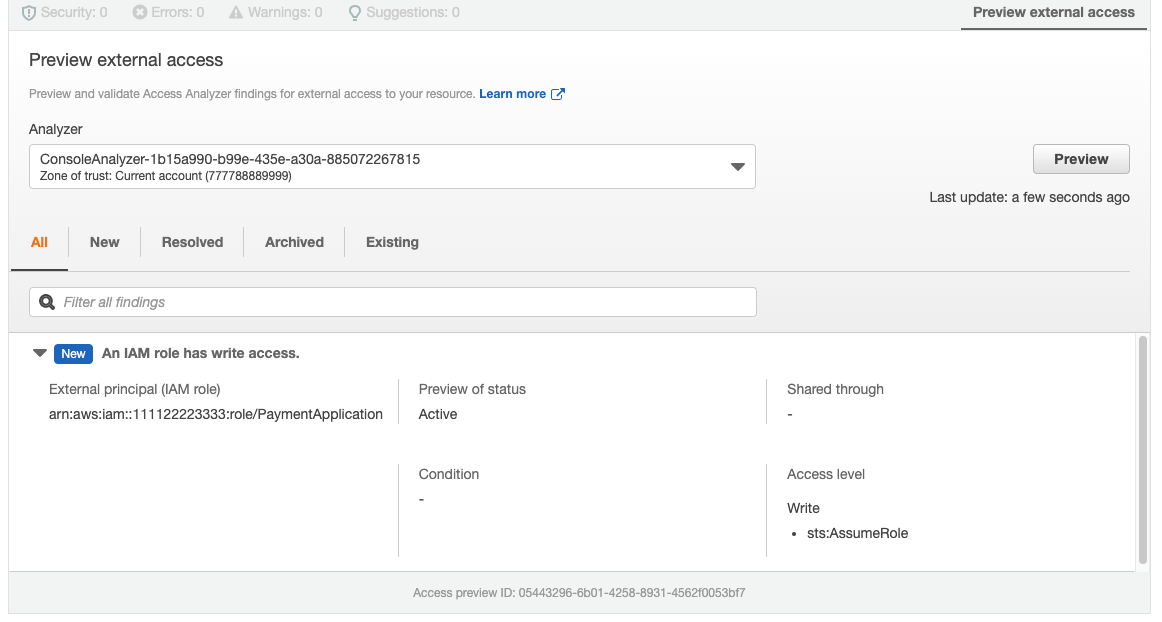
Task: Open the Archived findings tab
Action: (x=294, y=242)
